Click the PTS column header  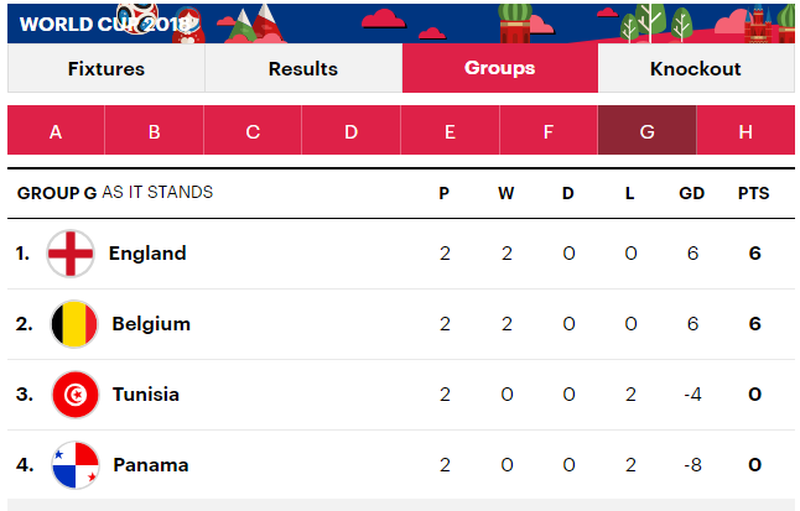tap(753, 193)
